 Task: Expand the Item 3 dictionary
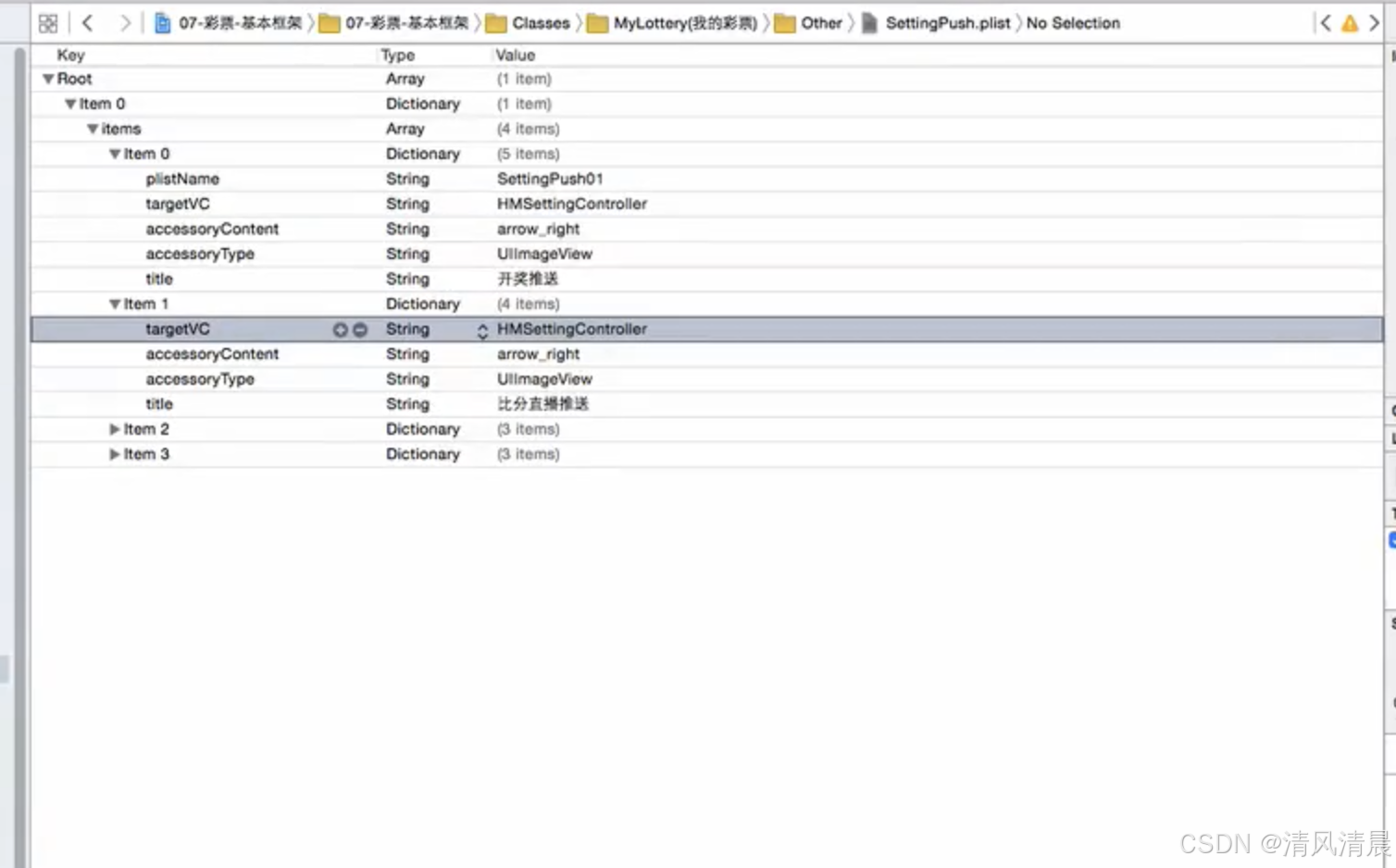tap(115, 454)
